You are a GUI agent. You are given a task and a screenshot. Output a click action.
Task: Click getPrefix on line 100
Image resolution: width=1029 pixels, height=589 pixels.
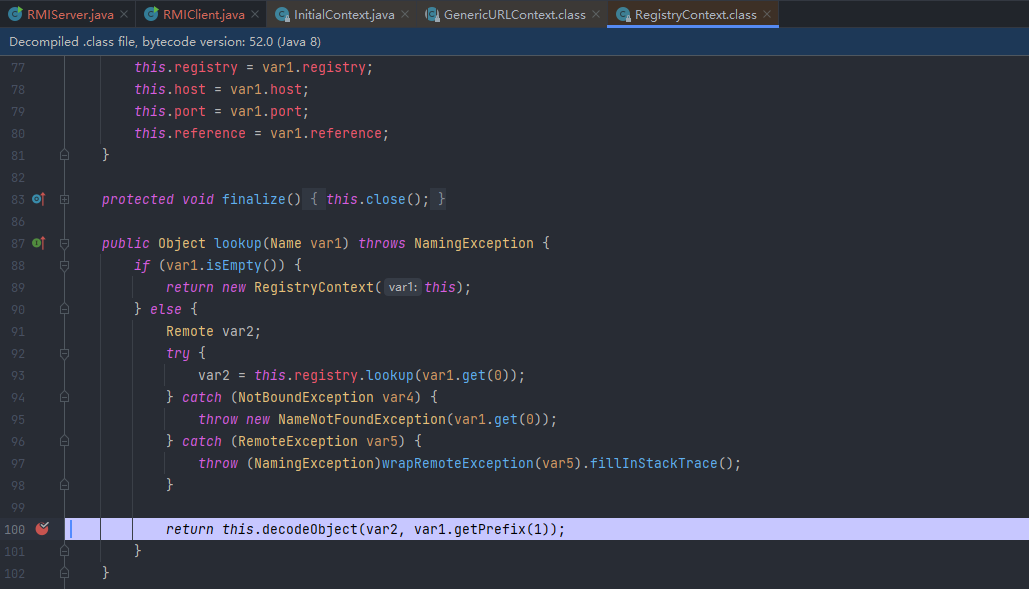[490, 529]
